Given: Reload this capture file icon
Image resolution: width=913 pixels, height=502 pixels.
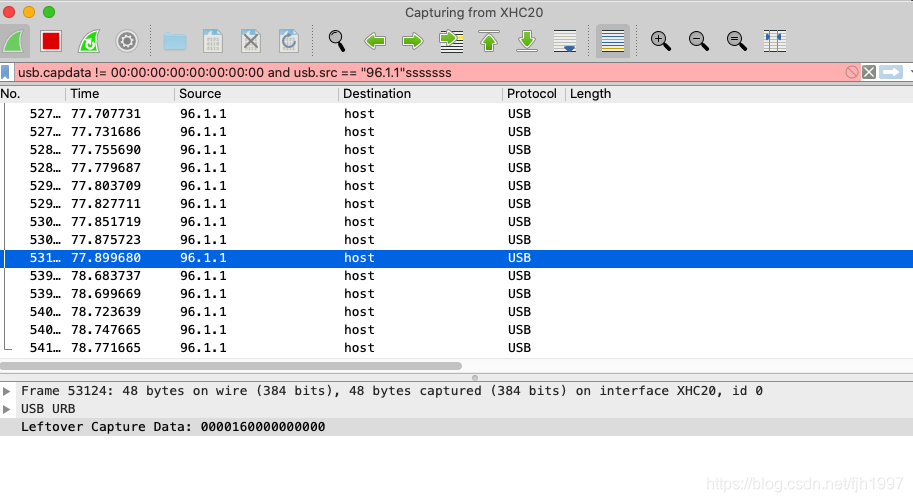Looking at the screenshot, I should pyautogui.click(x=289, y=41).
